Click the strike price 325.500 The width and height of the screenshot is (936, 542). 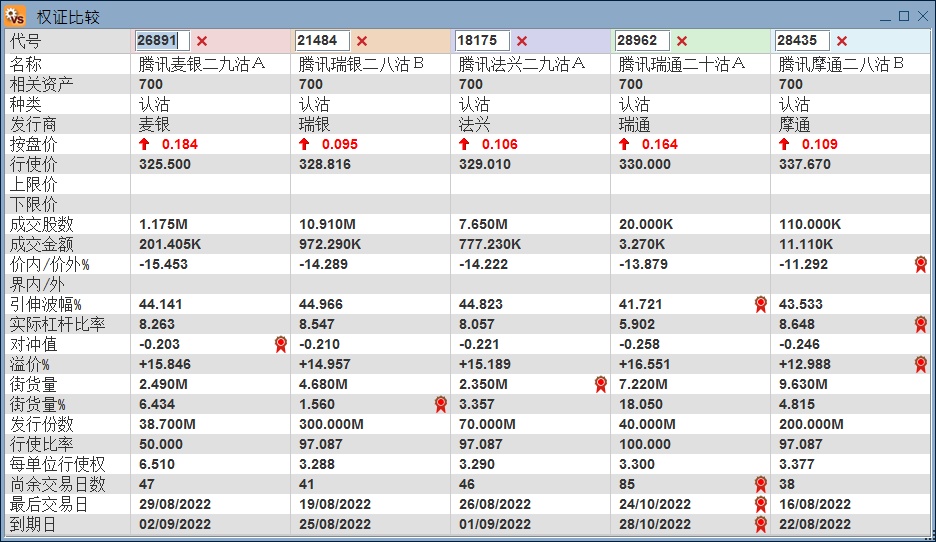pos(165,164)
